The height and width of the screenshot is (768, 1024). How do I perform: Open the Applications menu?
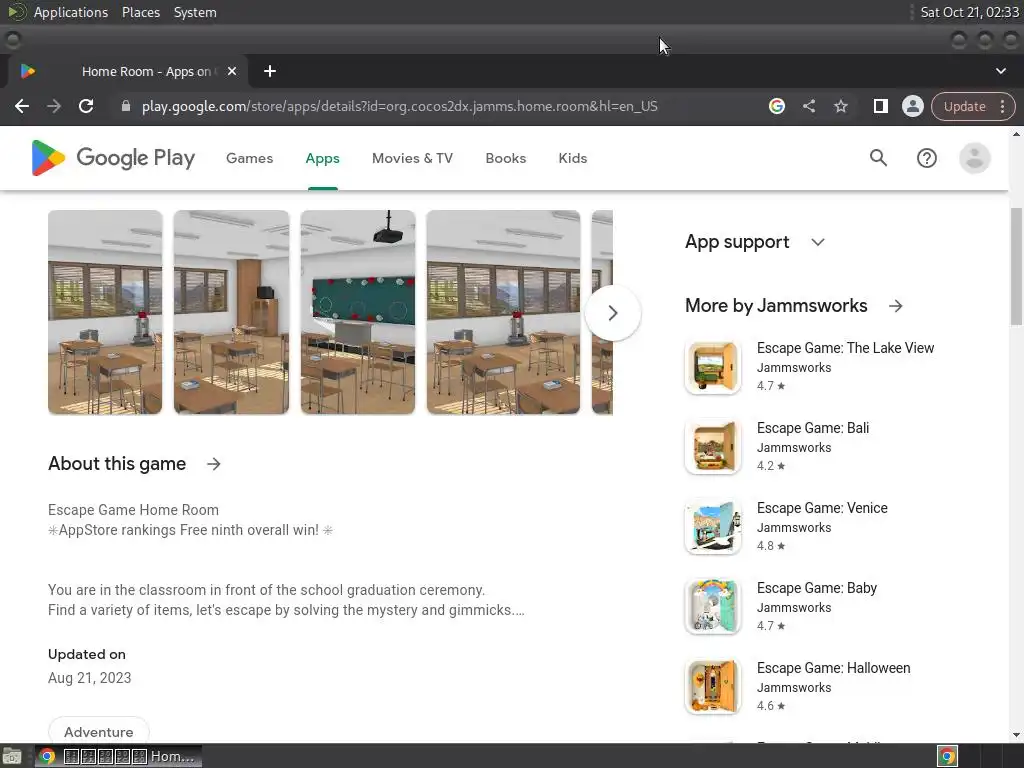click(x=71, y=12)
